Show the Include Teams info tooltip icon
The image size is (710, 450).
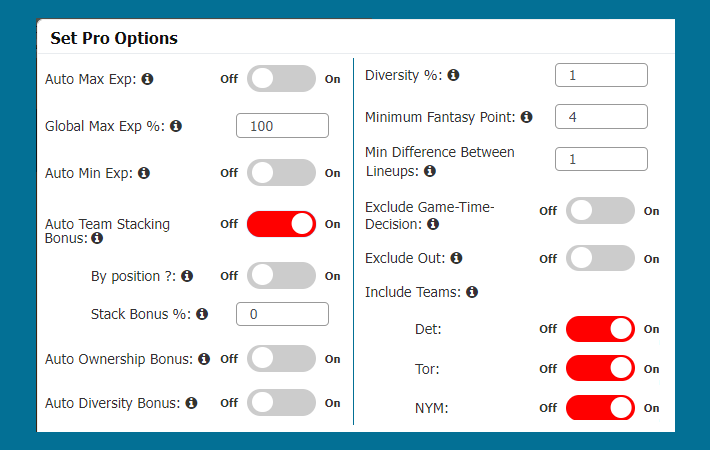click(472, 292)
